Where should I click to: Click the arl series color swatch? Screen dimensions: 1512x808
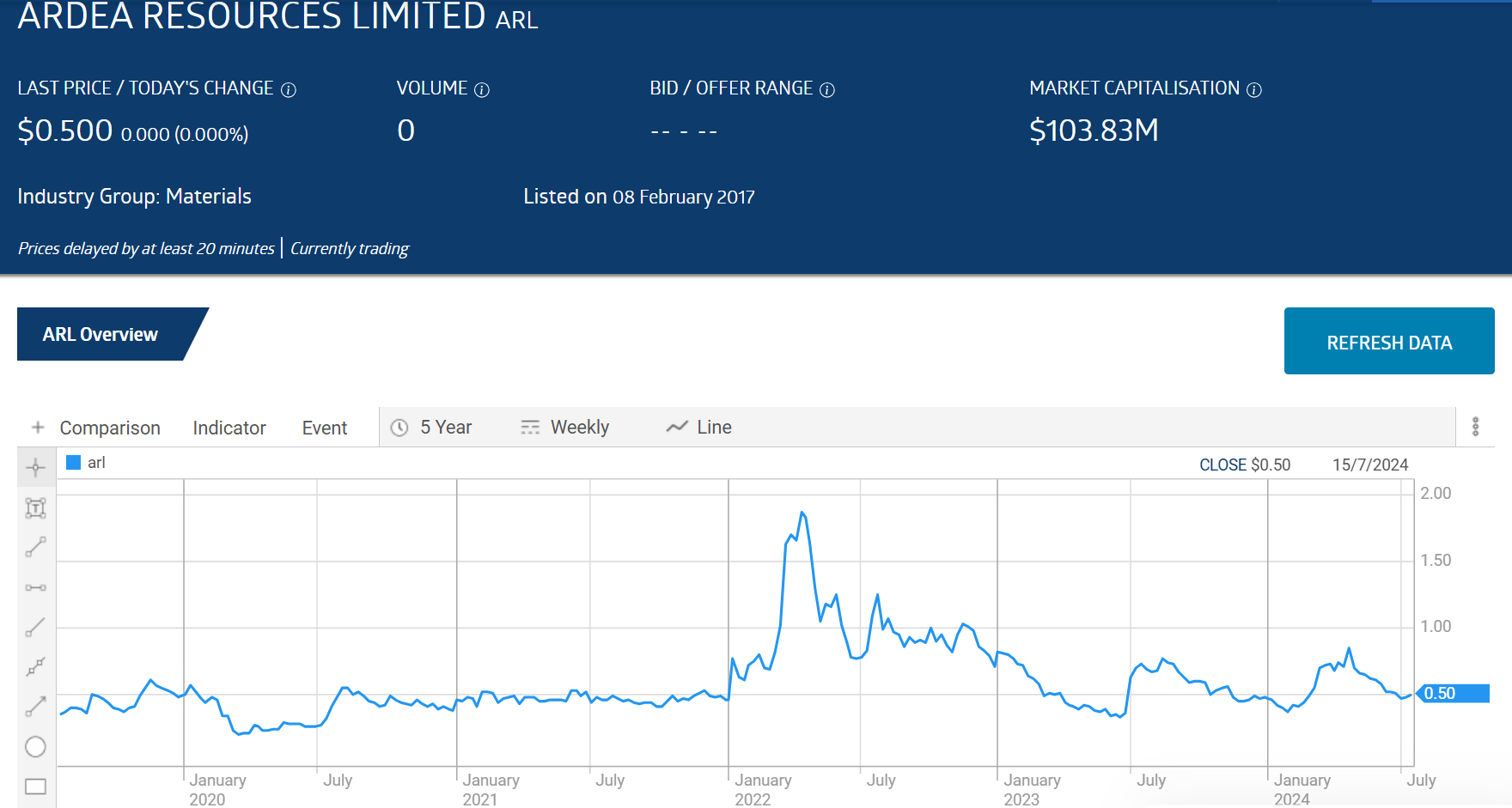(74, 463)
